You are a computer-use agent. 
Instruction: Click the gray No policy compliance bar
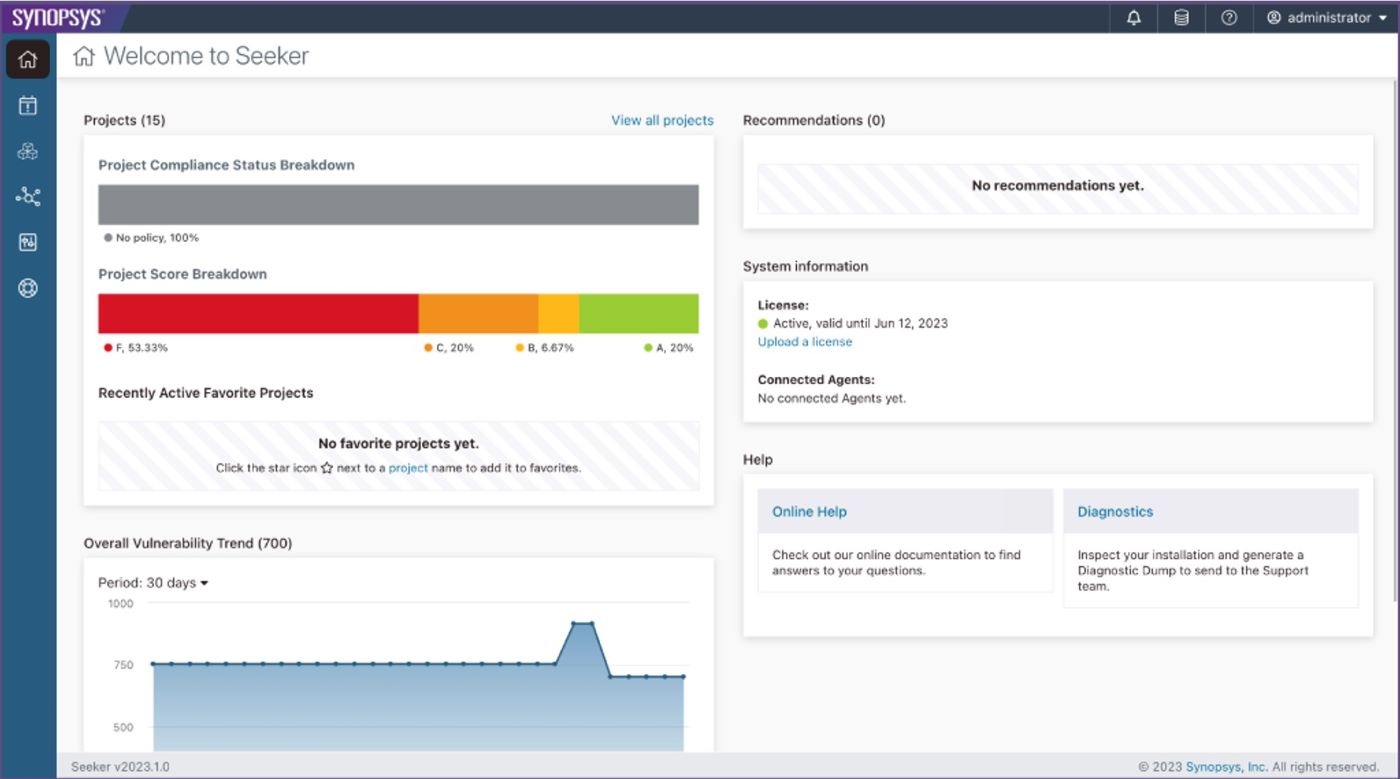398,204
